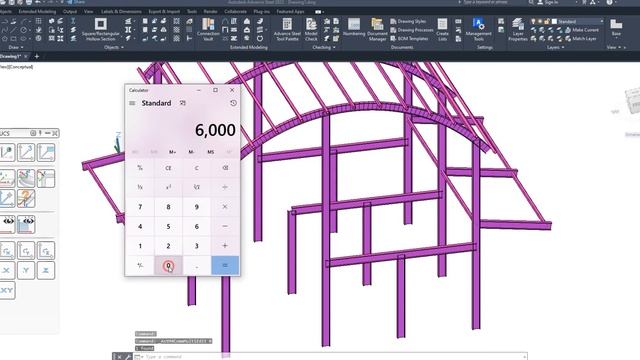Click the divide key on Calculator

click(x=225, y=187)
